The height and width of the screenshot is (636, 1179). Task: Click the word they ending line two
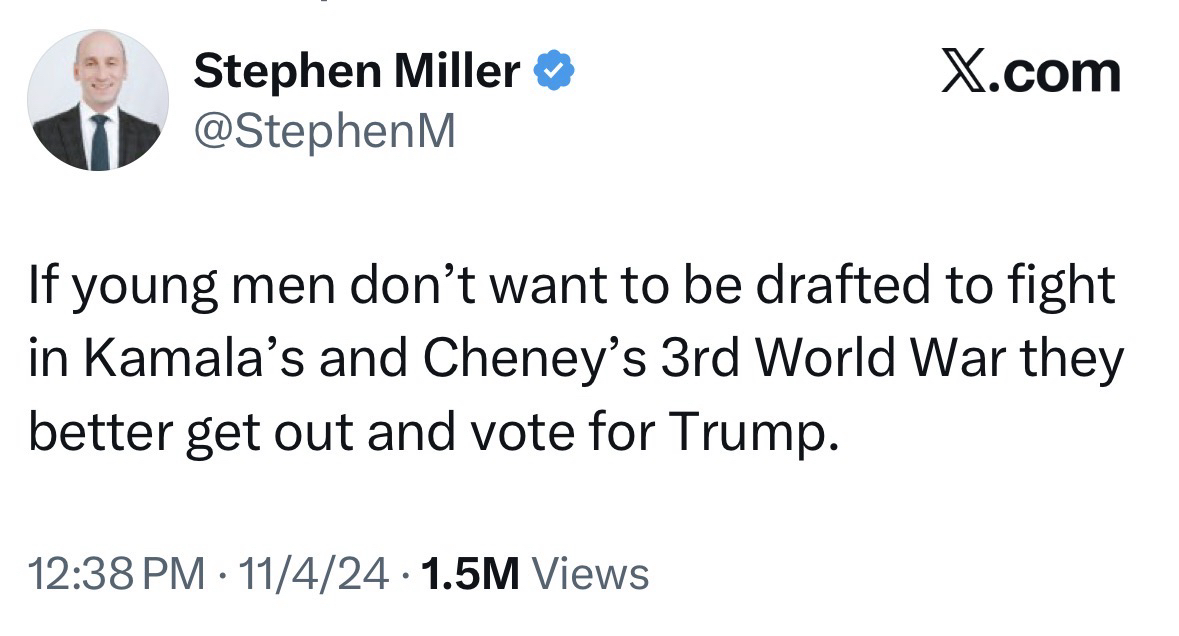pos(1076,359)
